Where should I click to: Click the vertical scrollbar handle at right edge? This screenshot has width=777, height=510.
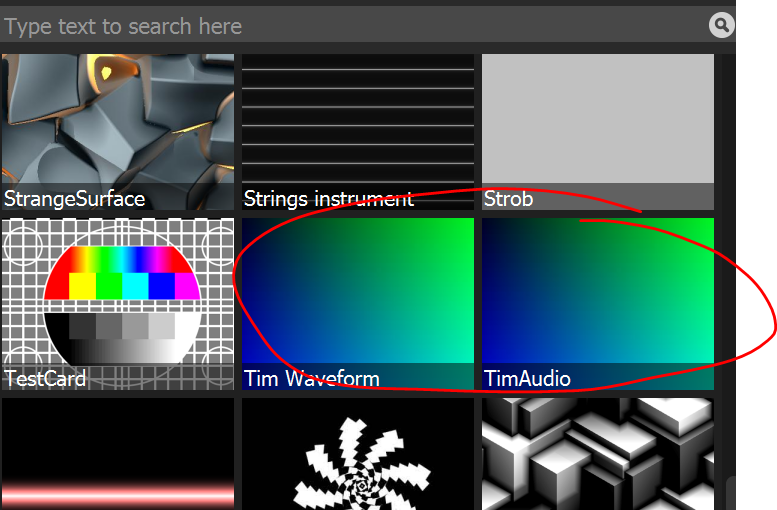[x=731, y=492]
